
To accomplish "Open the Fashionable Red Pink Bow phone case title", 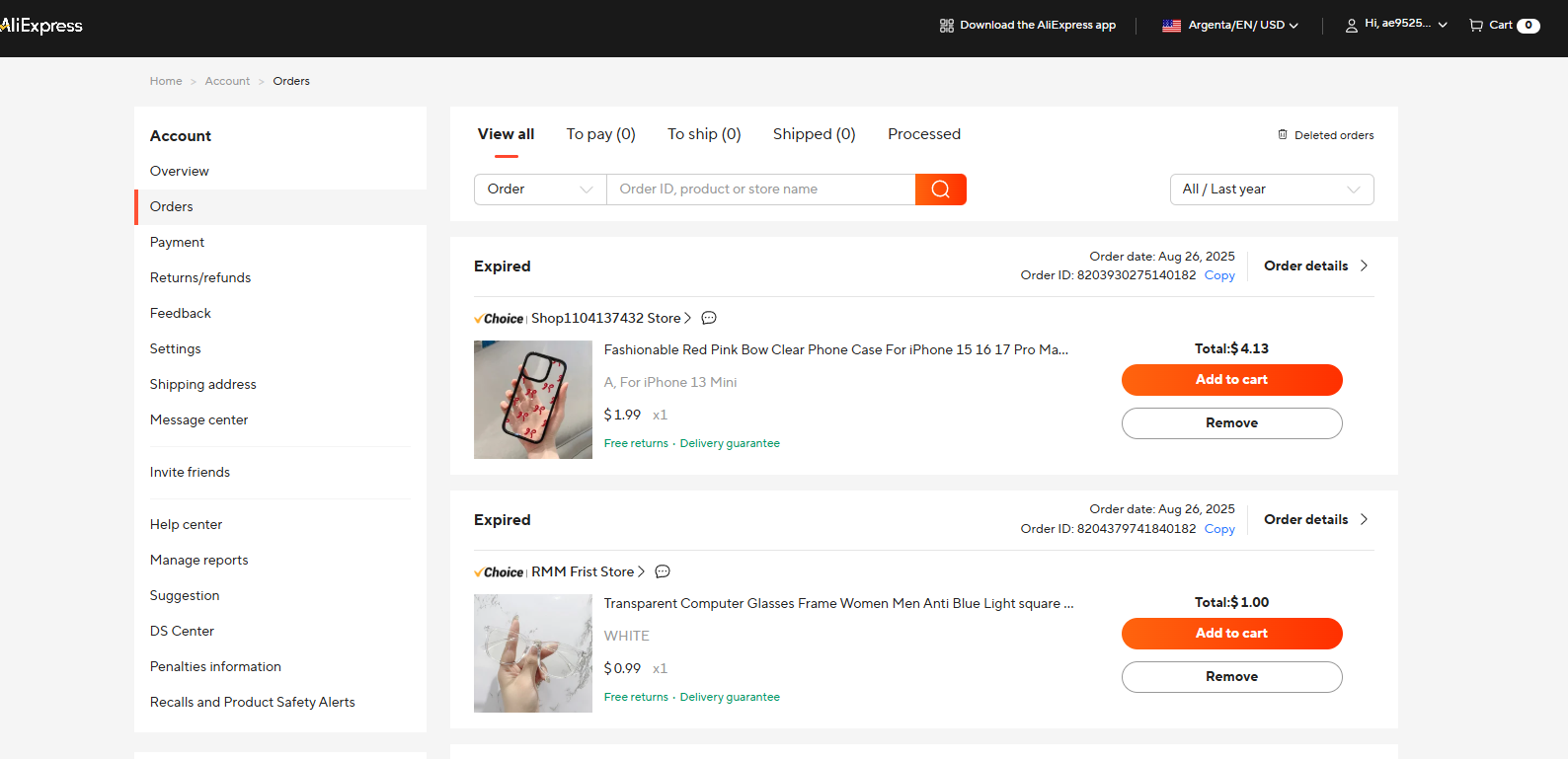I will tap(836, 350).
